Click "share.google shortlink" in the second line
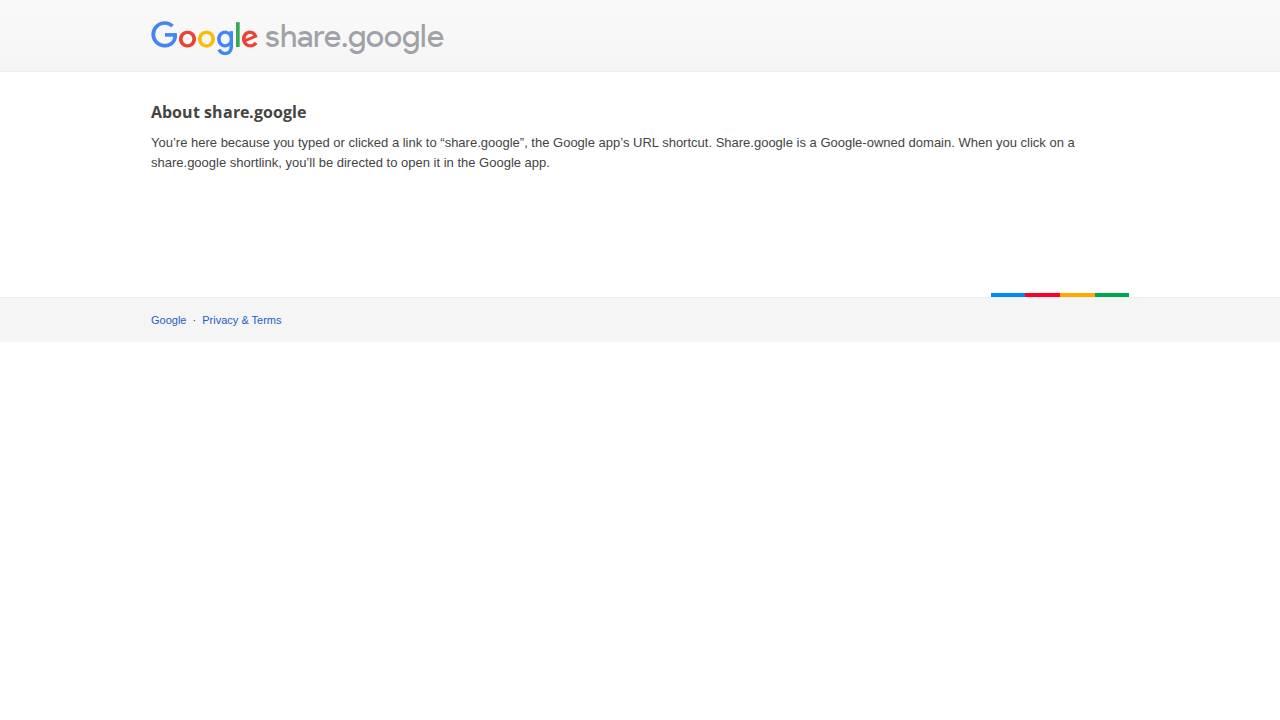The height and width of the screenshot is (720, 1280). (215, 163)
